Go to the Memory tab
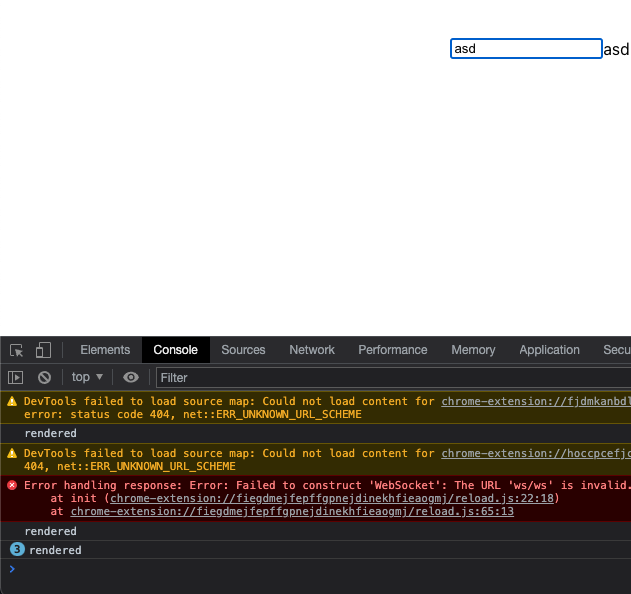 click(473, 350)
